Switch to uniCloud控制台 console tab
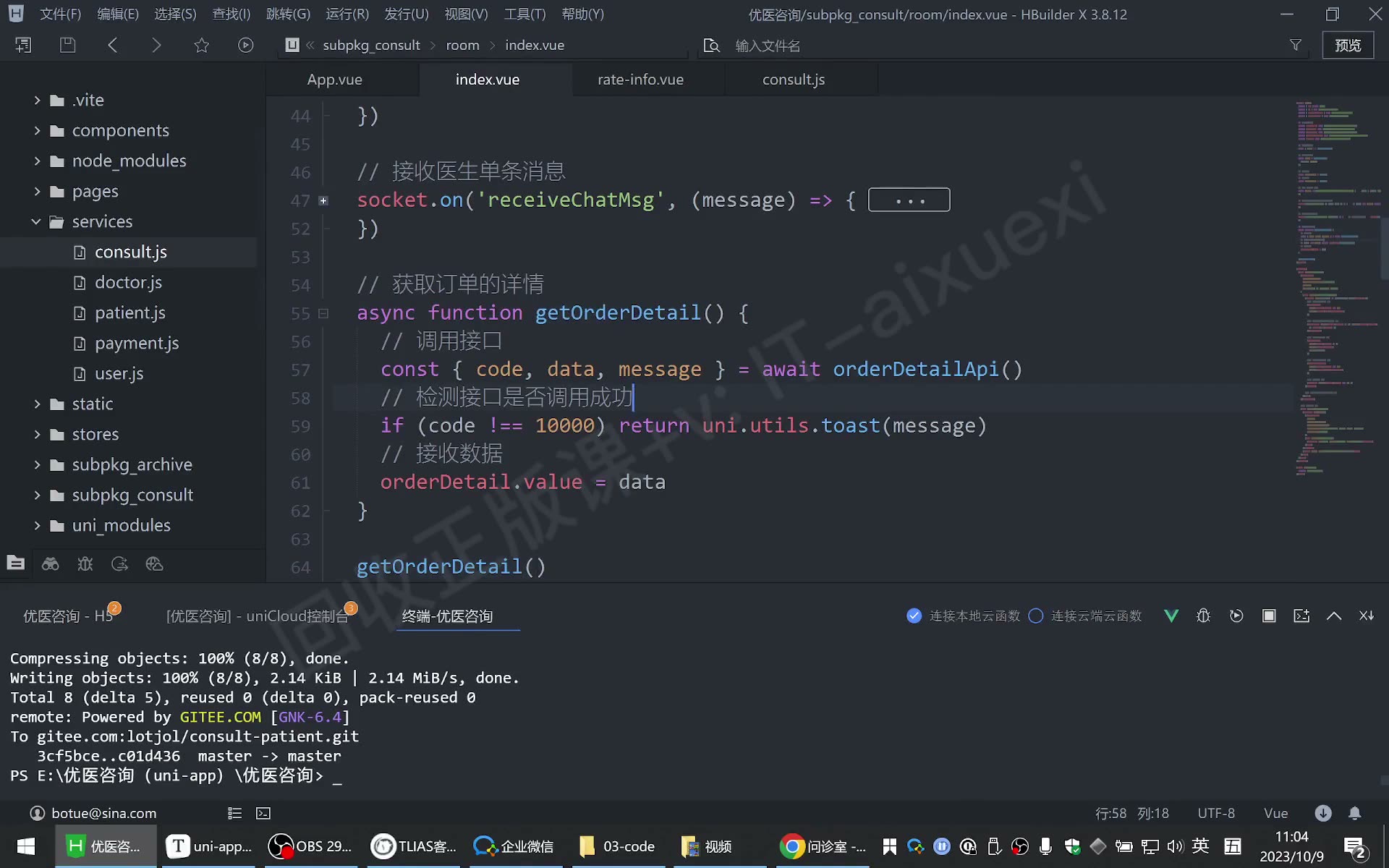Screen dimensions: 1389x868 tap(257, 616)
